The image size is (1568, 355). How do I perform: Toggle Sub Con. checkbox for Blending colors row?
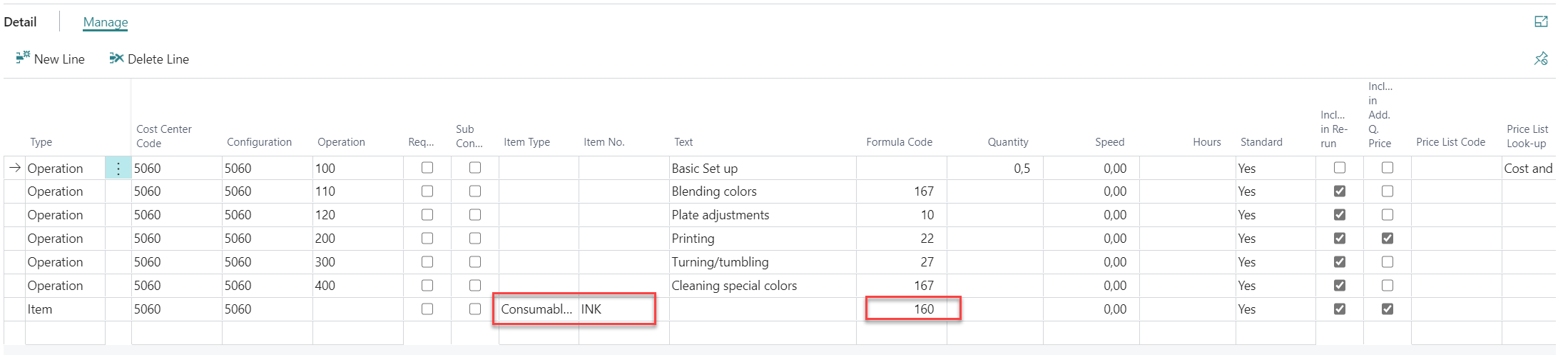(x=475, y=191)
